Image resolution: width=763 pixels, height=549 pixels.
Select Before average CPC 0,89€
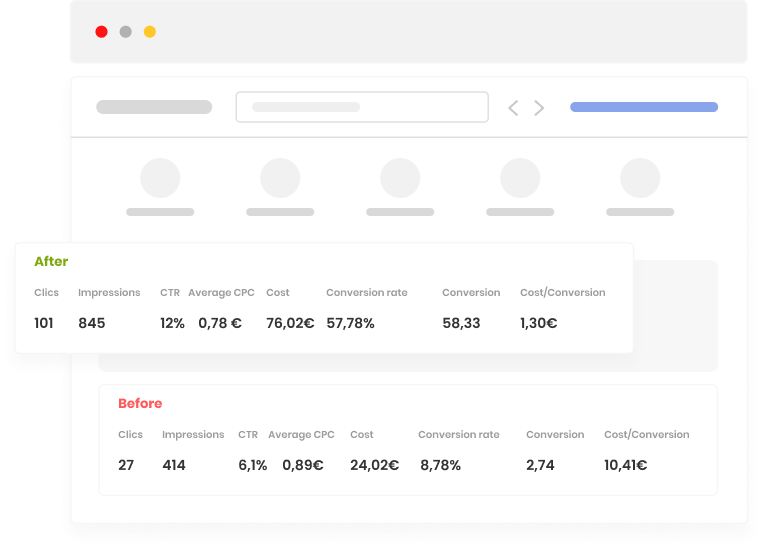303,465
